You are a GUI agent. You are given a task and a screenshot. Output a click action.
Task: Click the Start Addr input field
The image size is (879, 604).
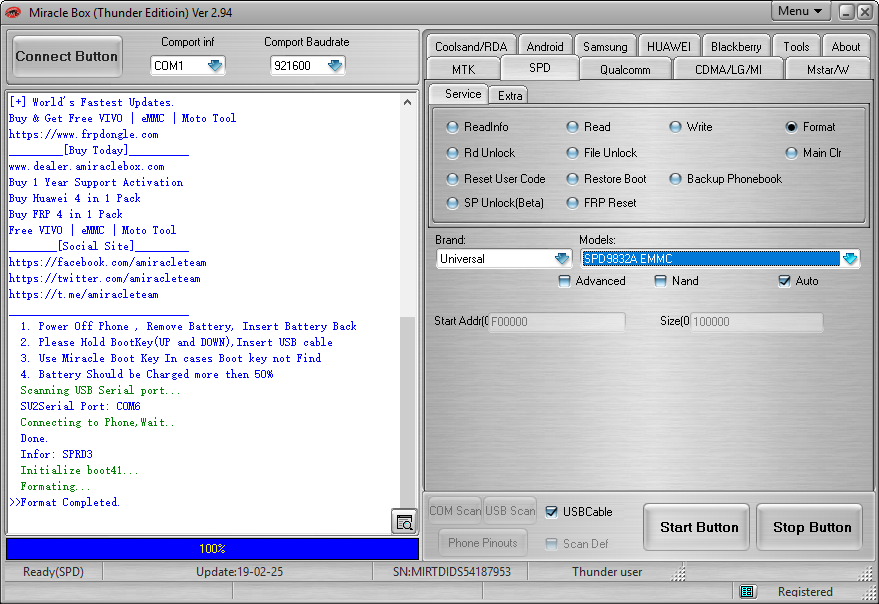coord(557,321)
